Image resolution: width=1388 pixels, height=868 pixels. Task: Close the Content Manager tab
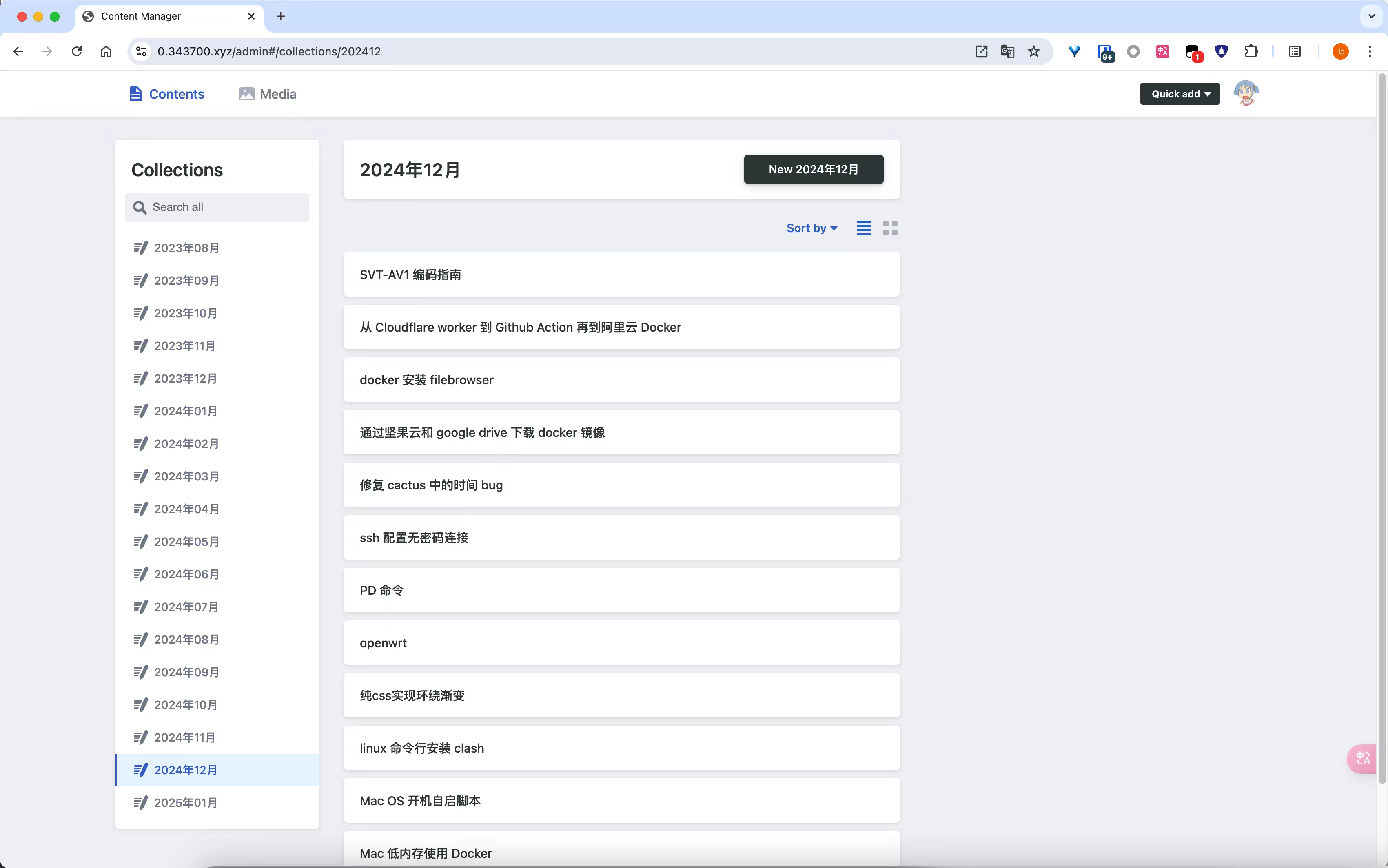251,17
